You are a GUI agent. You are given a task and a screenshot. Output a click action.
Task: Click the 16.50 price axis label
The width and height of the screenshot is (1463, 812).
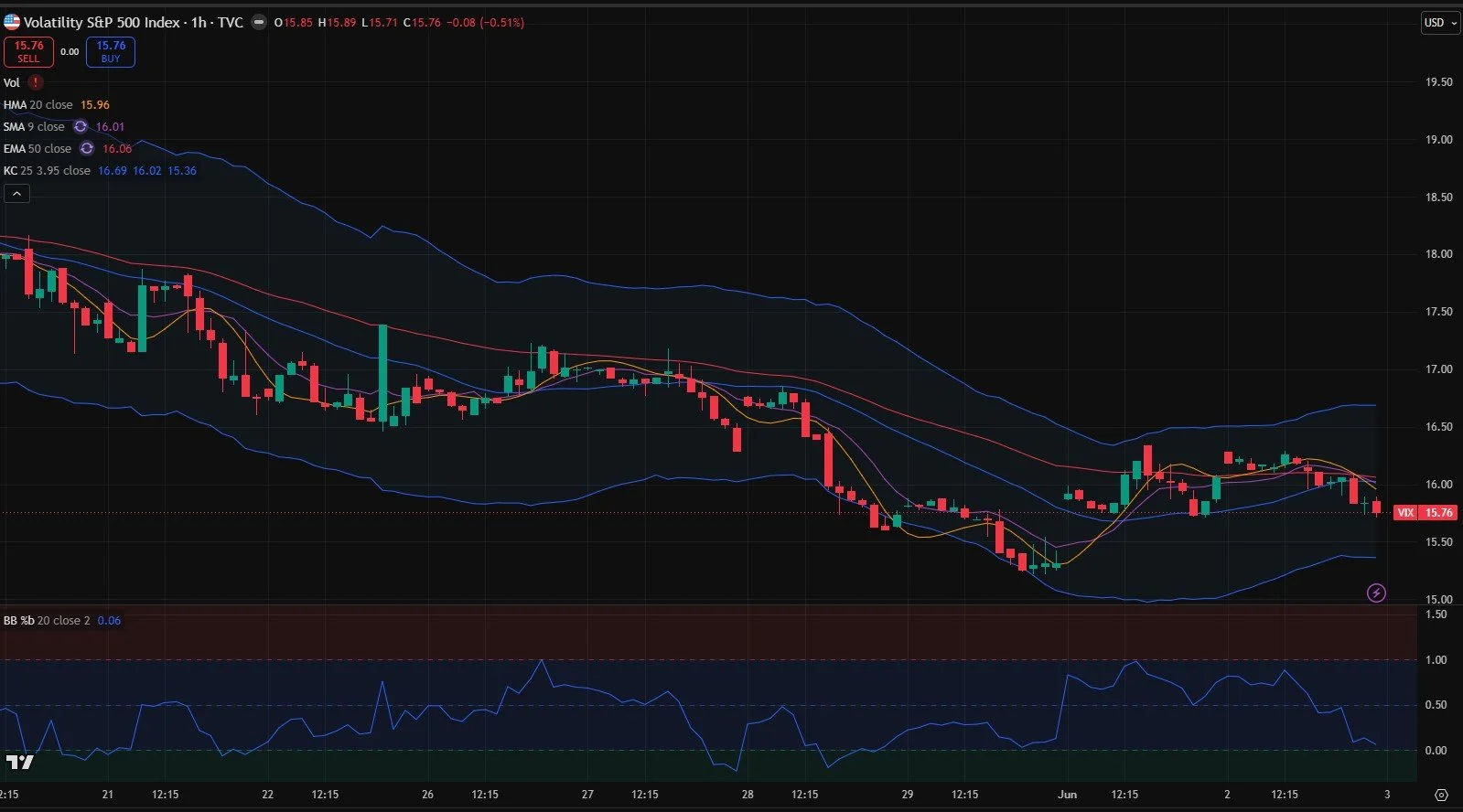tap(1439, 427)
